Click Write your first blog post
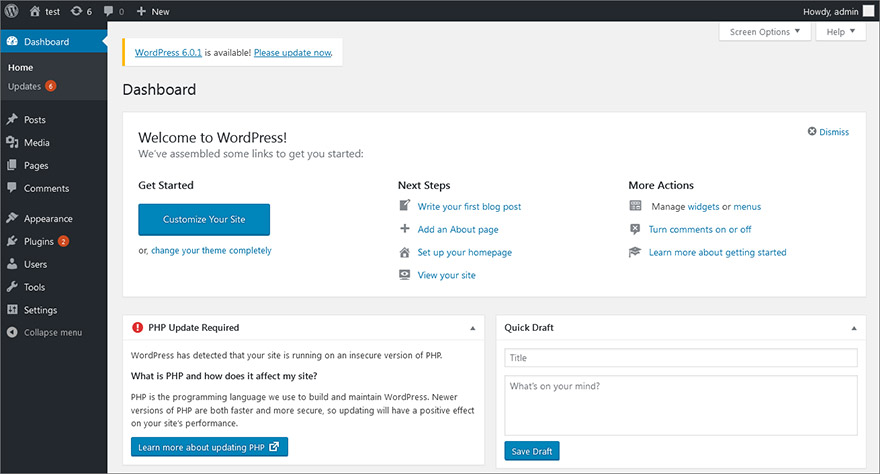Viewport: 880px width, 474px height. click(x=469, y=206)
